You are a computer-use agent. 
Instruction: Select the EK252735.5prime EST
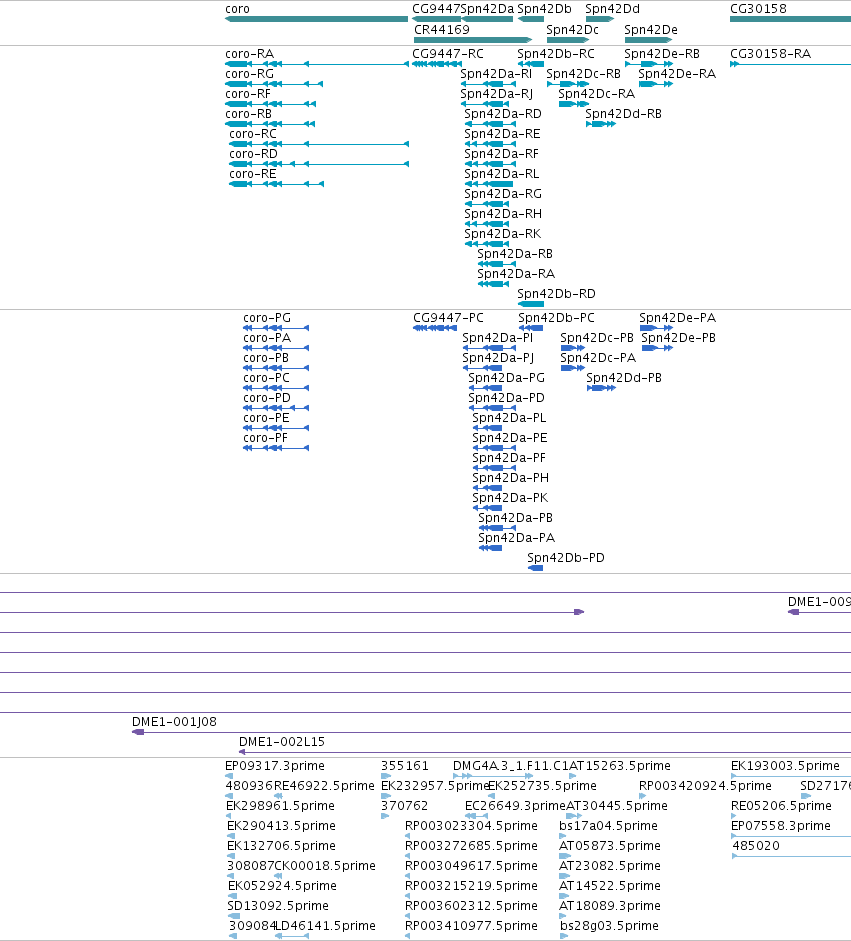492,796
